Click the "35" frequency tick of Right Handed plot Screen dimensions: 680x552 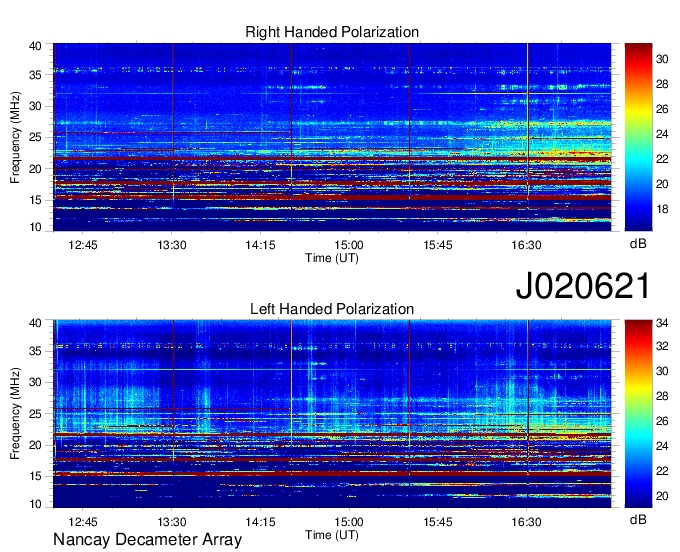36,75
